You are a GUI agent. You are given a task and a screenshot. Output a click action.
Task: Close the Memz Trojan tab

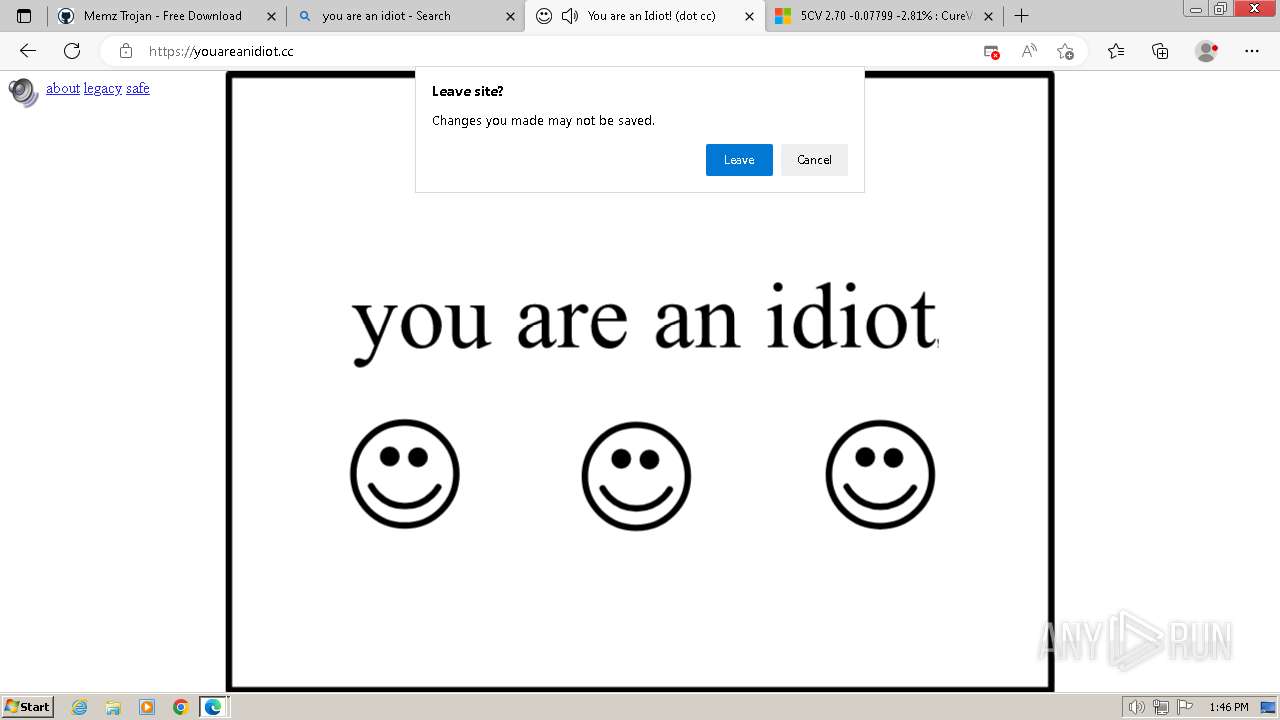(271, 16)
